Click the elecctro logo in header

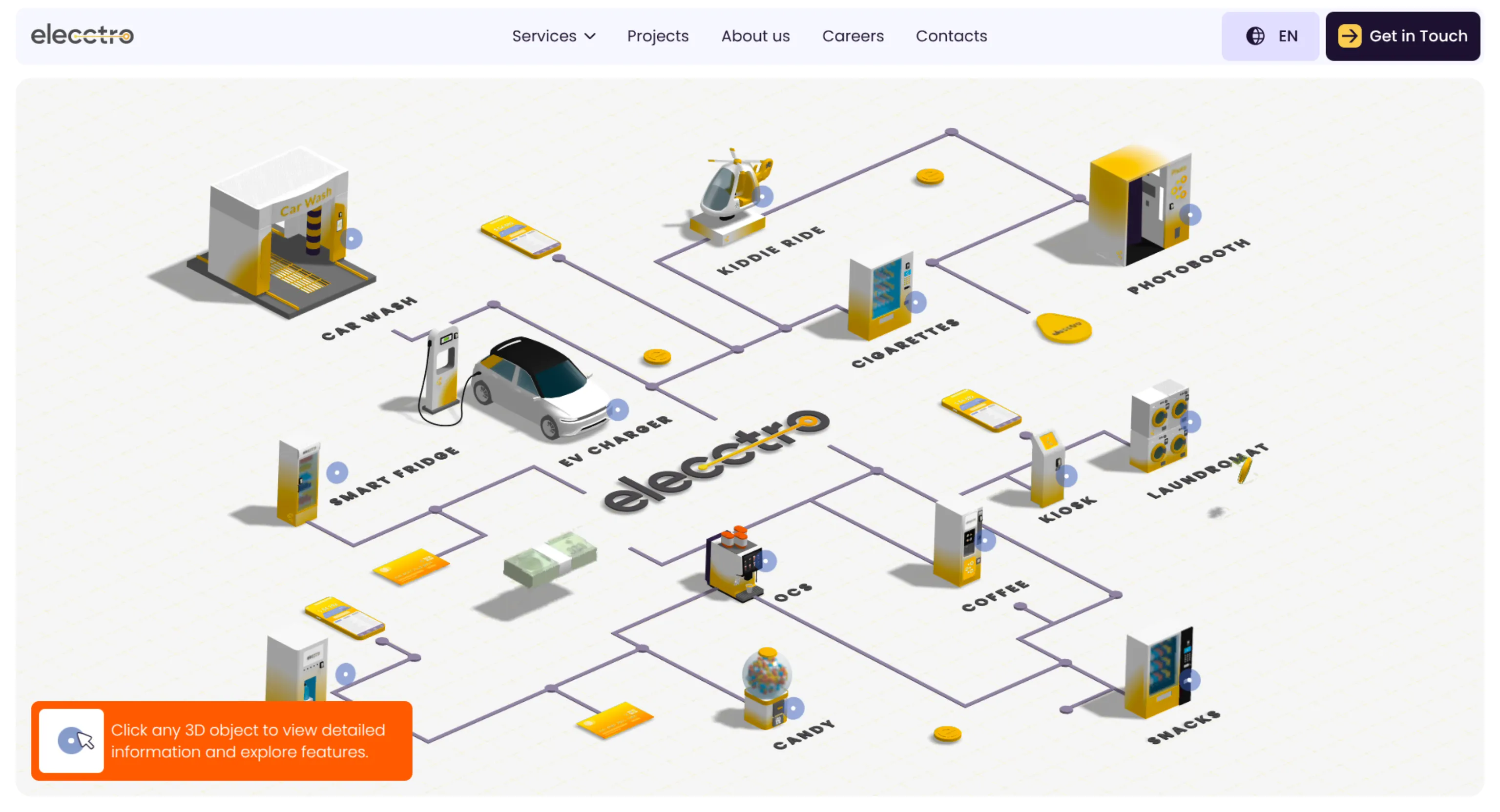tap(82, 36)
